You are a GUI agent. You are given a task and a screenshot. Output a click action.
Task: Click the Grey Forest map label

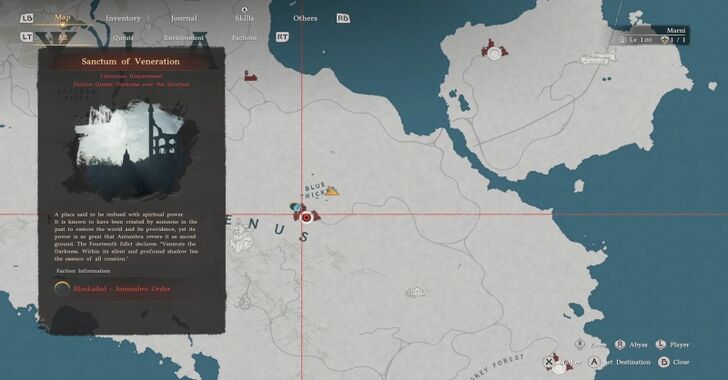[x=498, y=367]
